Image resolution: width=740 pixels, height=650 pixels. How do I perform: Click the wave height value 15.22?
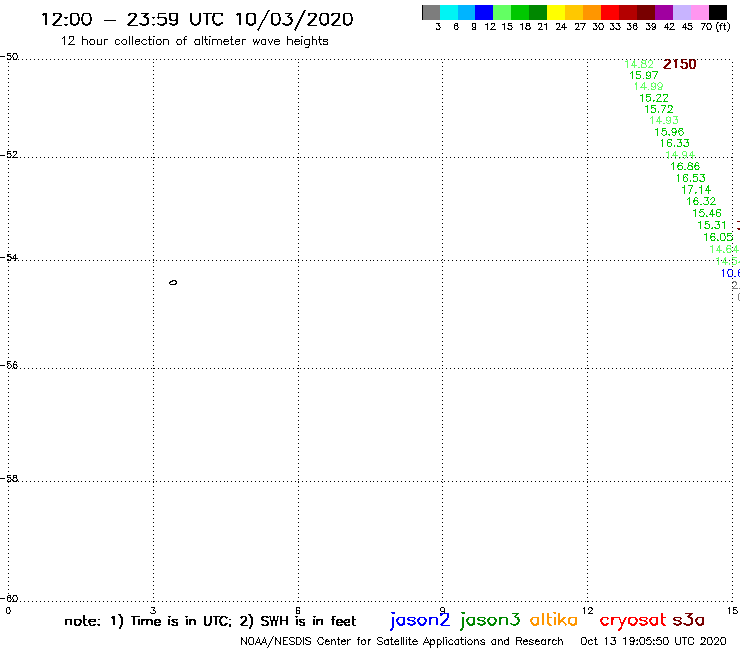pyautogui.click(x=654, y=98)
